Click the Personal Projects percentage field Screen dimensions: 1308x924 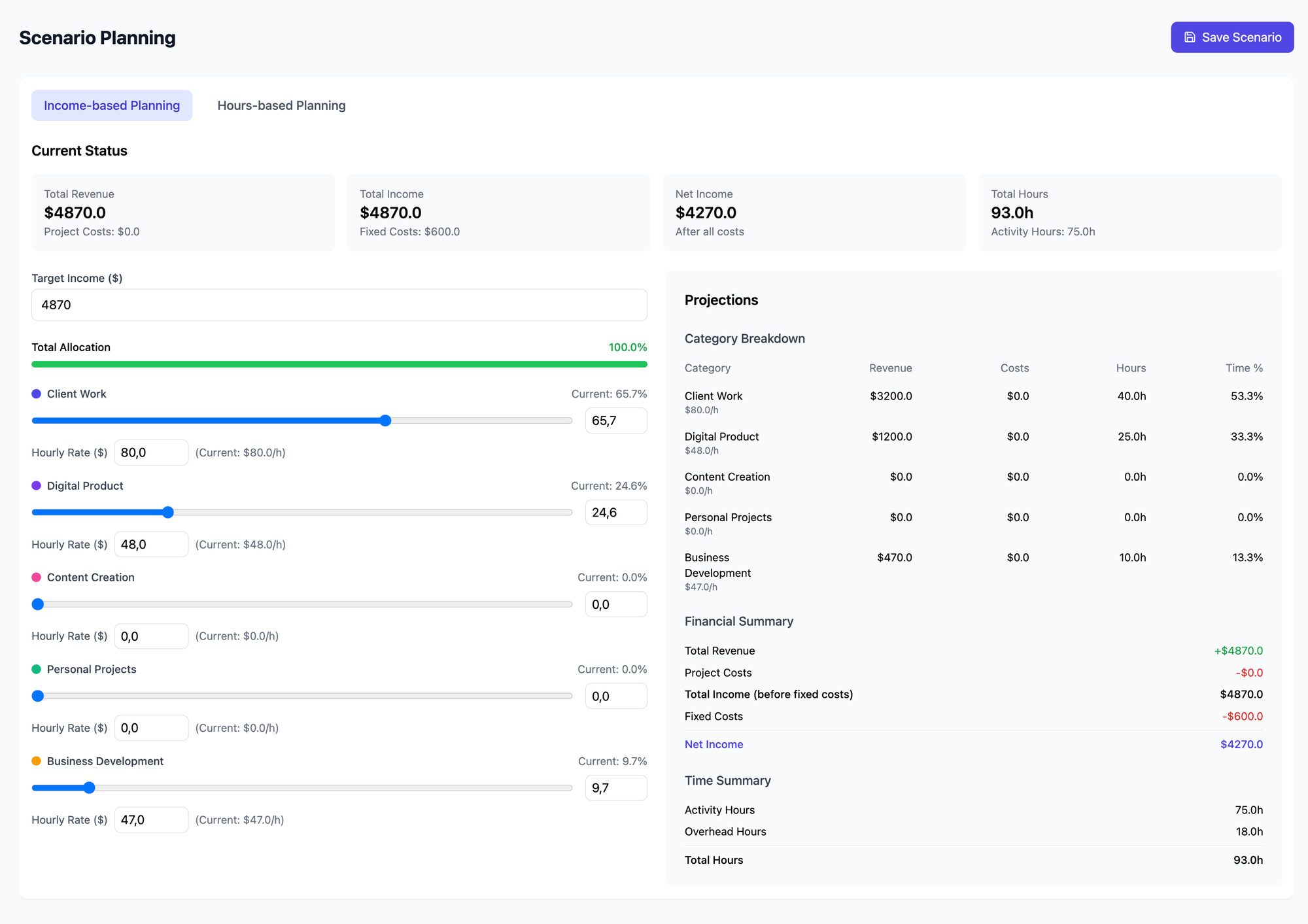tap(615, 696)
